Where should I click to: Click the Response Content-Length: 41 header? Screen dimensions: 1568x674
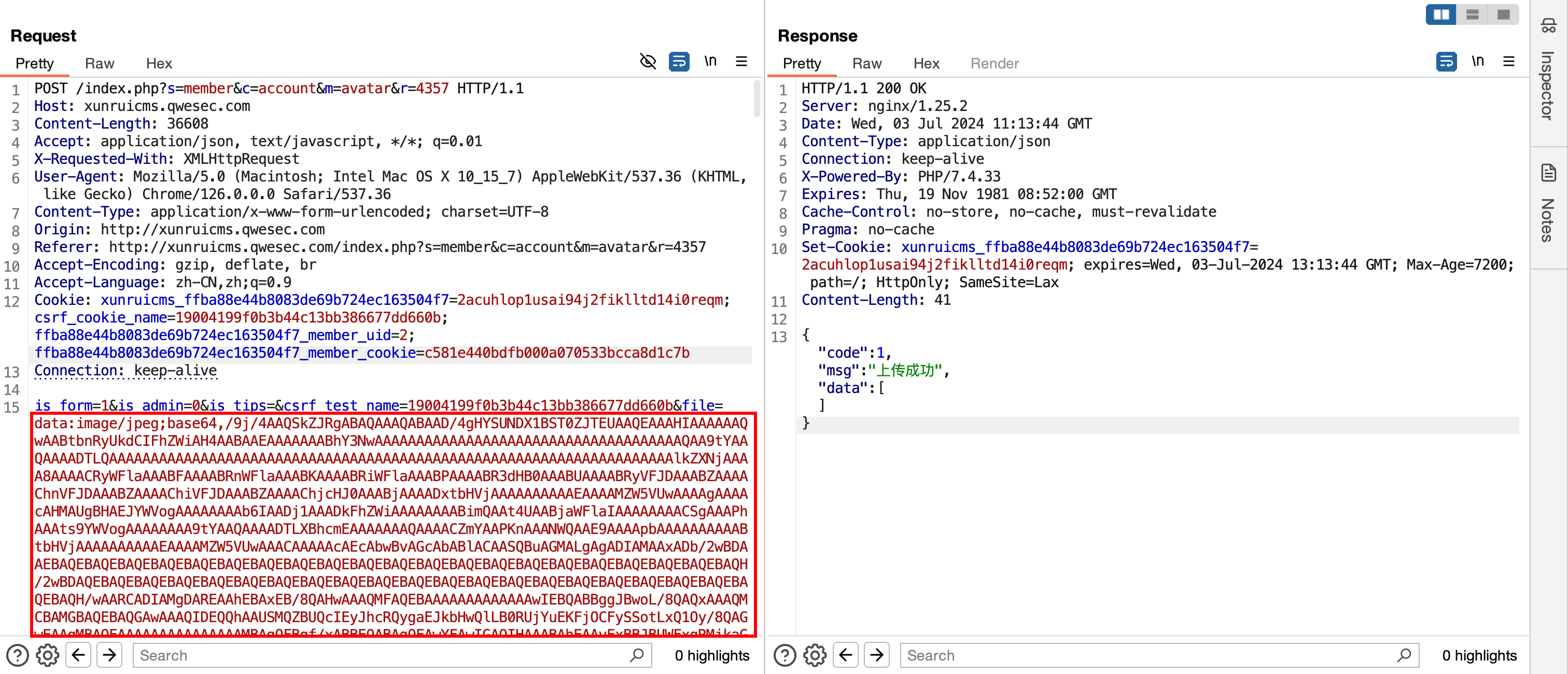876,301
